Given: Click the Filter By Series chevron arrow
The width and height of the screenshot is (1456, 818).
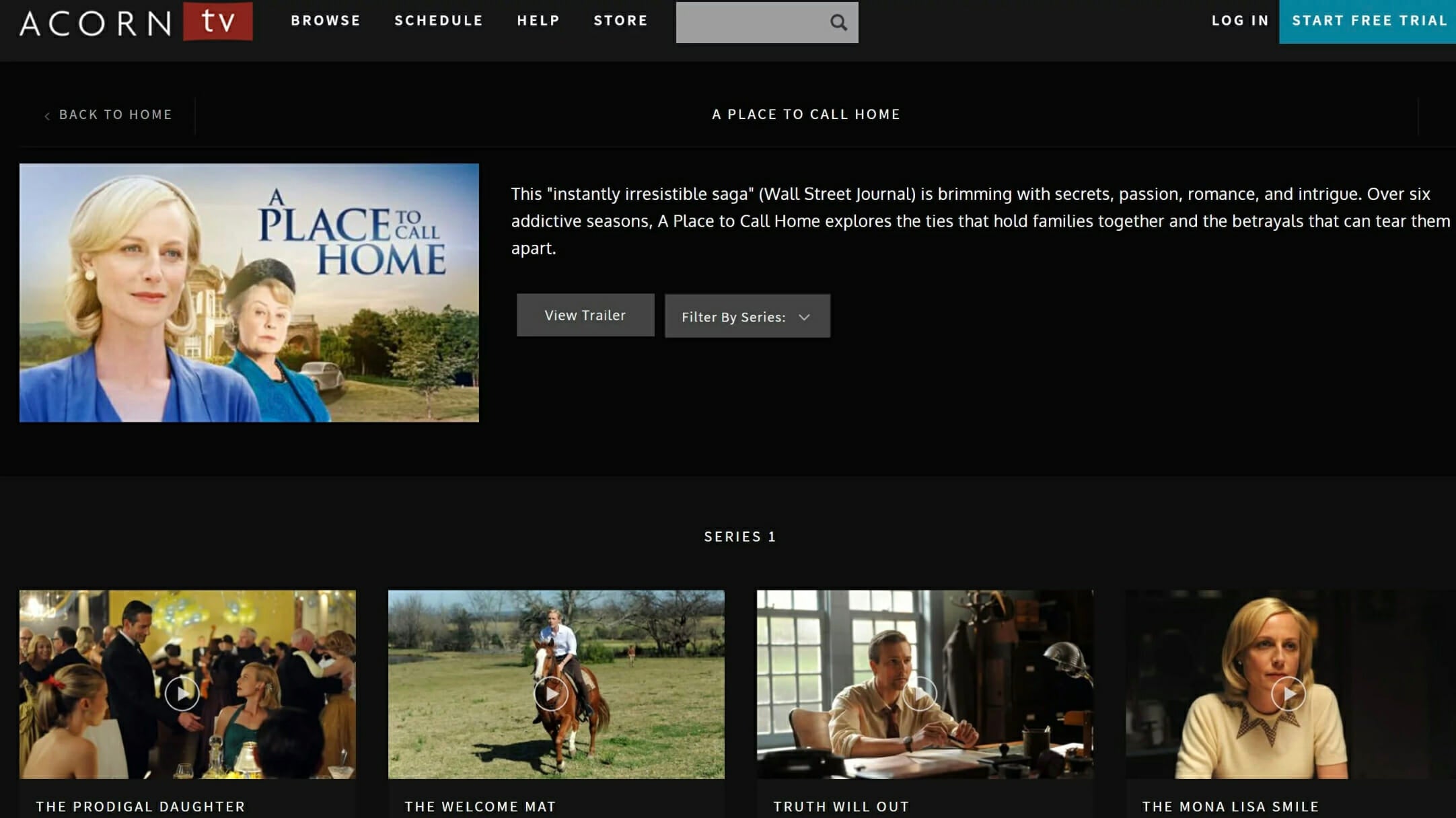Looking at the screenshot, I should coord(804,318).
